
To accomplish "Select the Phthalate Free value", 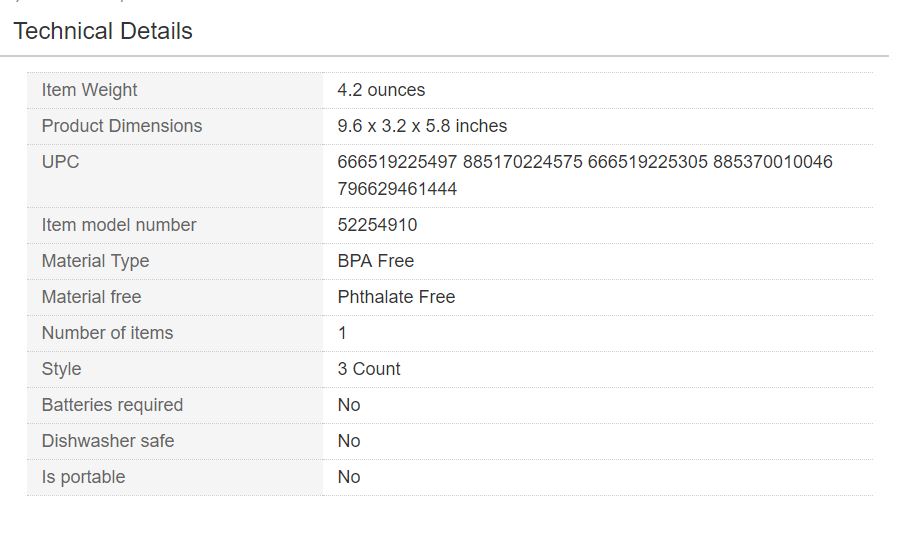I will (x=396, y=297).
